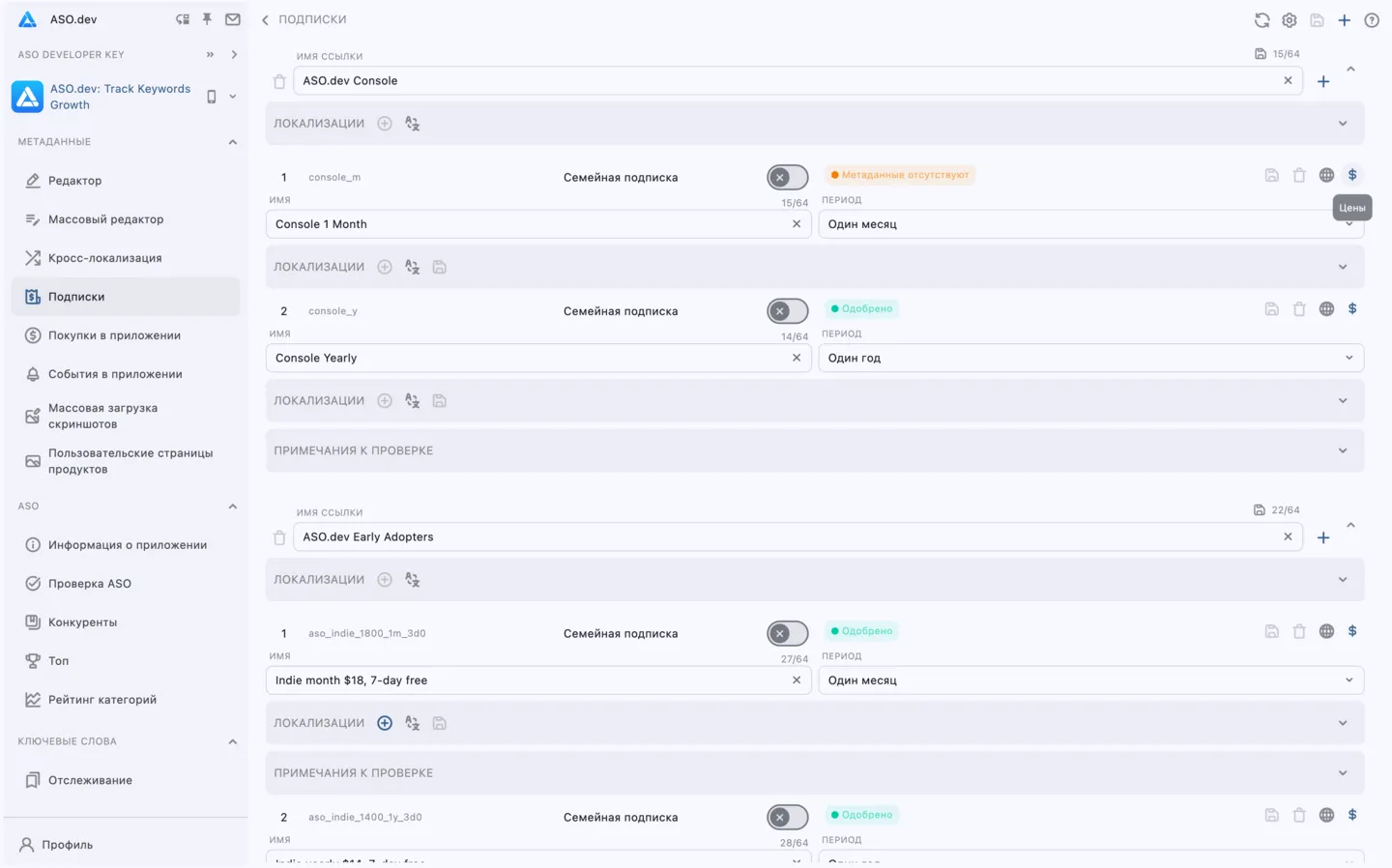Switch to the Конкуренты sidebar section
The height and width of the screenshot is (868, 1392).
click(81, 622)
